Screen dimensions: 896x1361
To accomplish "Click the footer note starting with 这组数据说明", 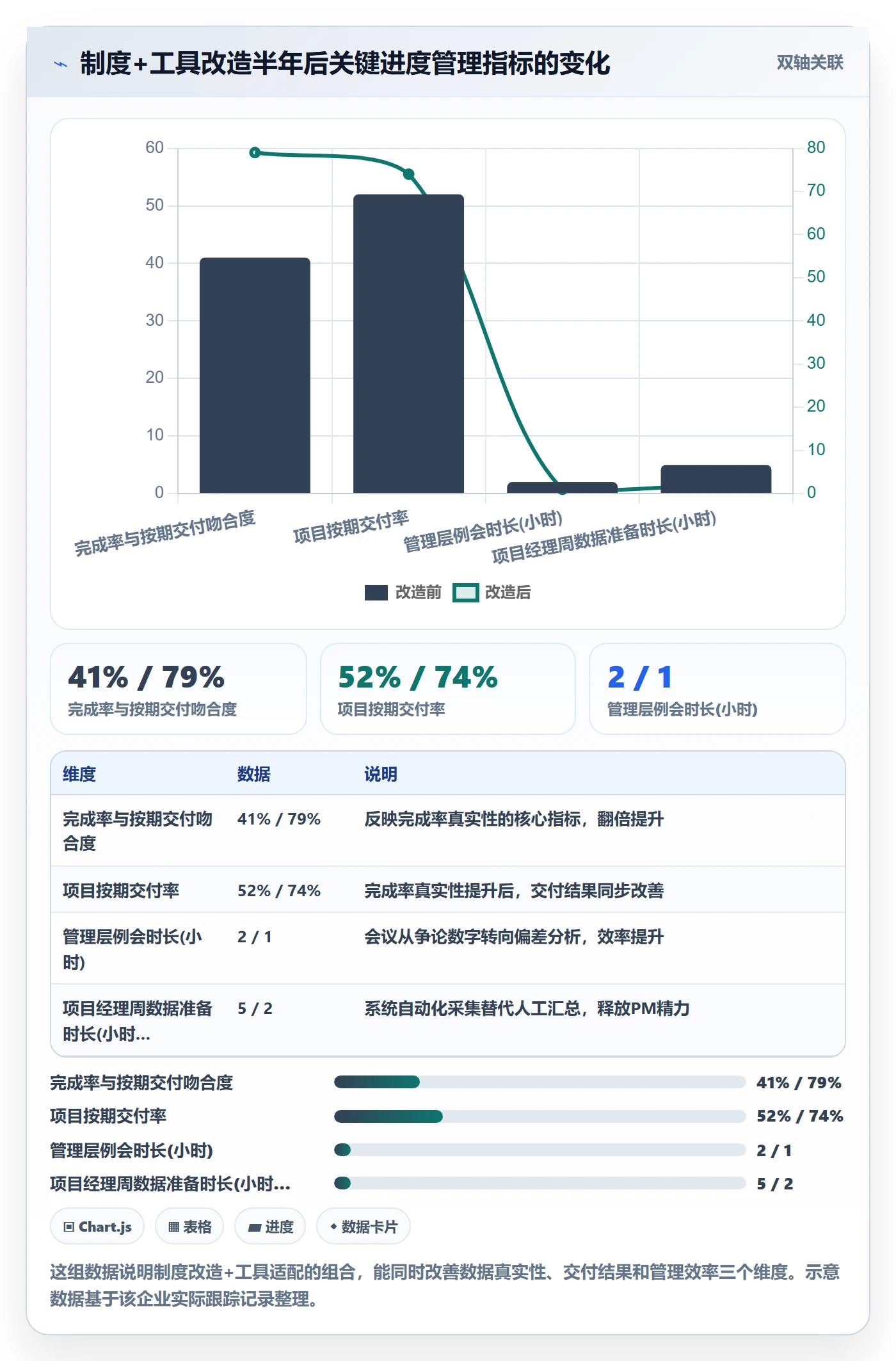I will pos(445,1285).
